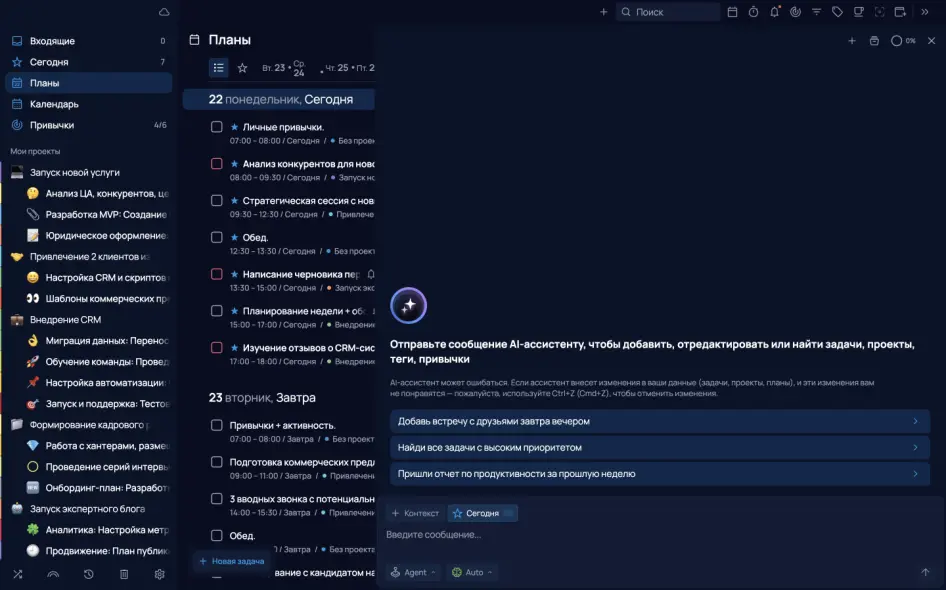Expand the top toolbar overflow chevrons
The width and height of the screenshot is (946, 590).
(925, 12)
